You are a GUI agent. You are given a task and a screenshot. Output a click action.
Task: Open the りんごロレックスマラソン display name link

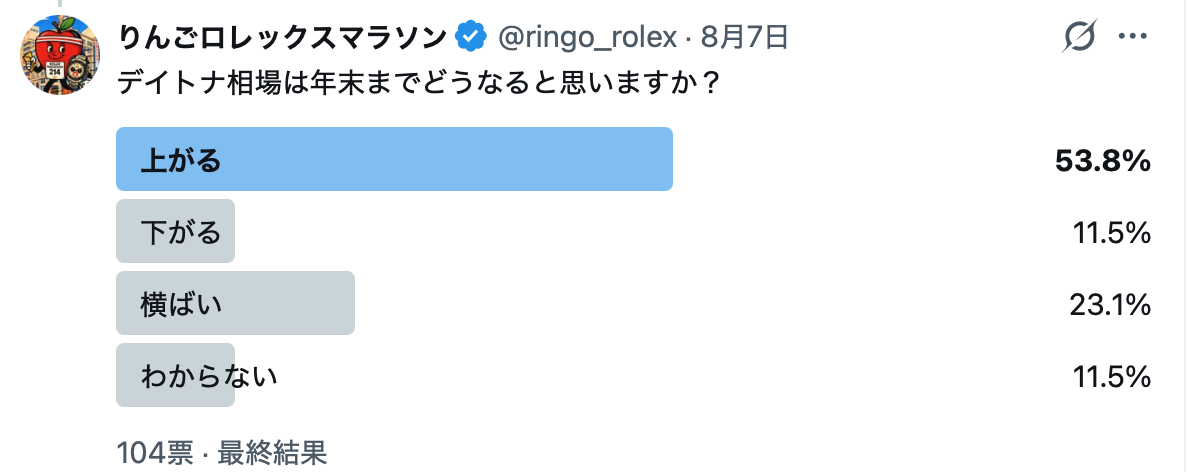tap(282, 36)
